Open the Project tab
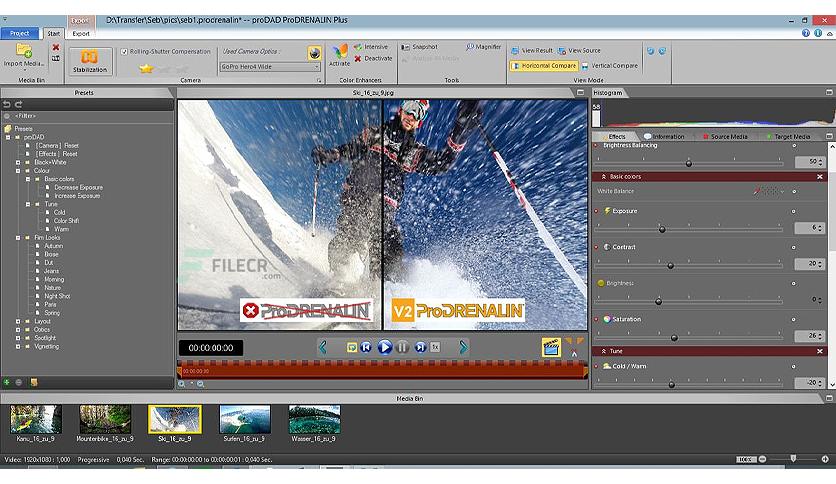The width and height of the screenshot is (836, 484). (x=20, y=33)
